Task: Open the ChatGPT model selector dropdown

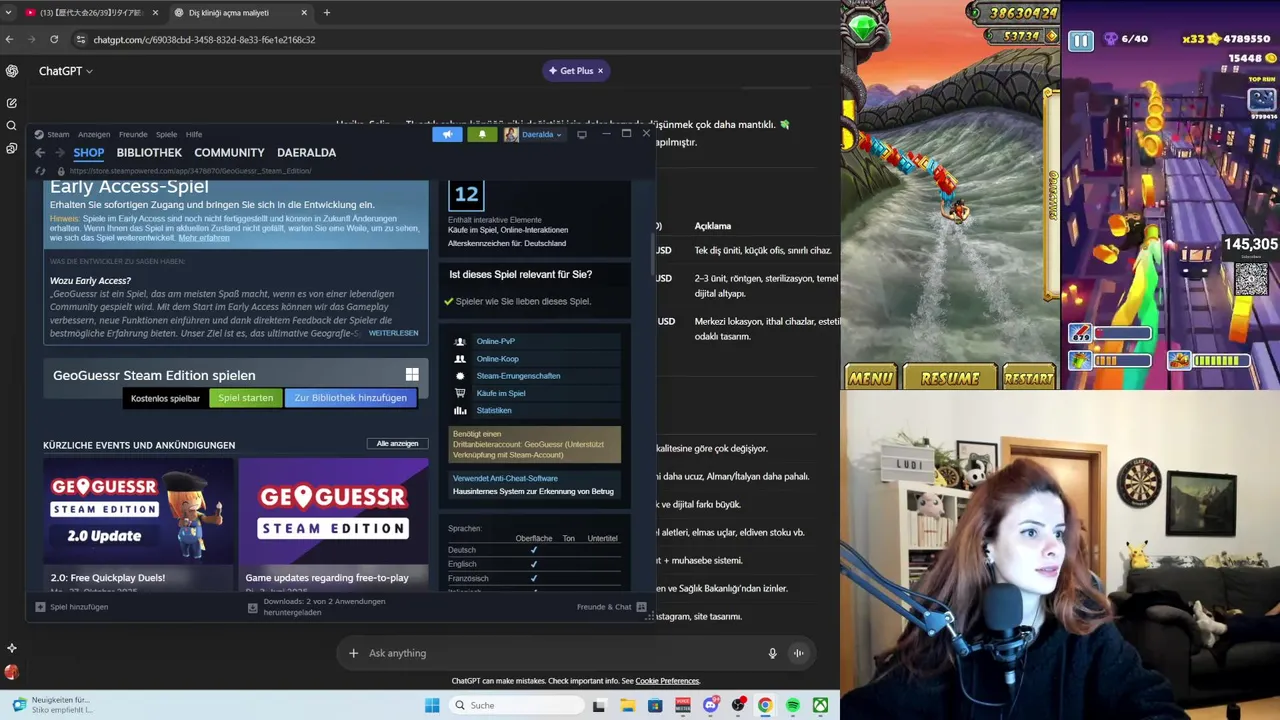Action: click(x=66, y=71)
